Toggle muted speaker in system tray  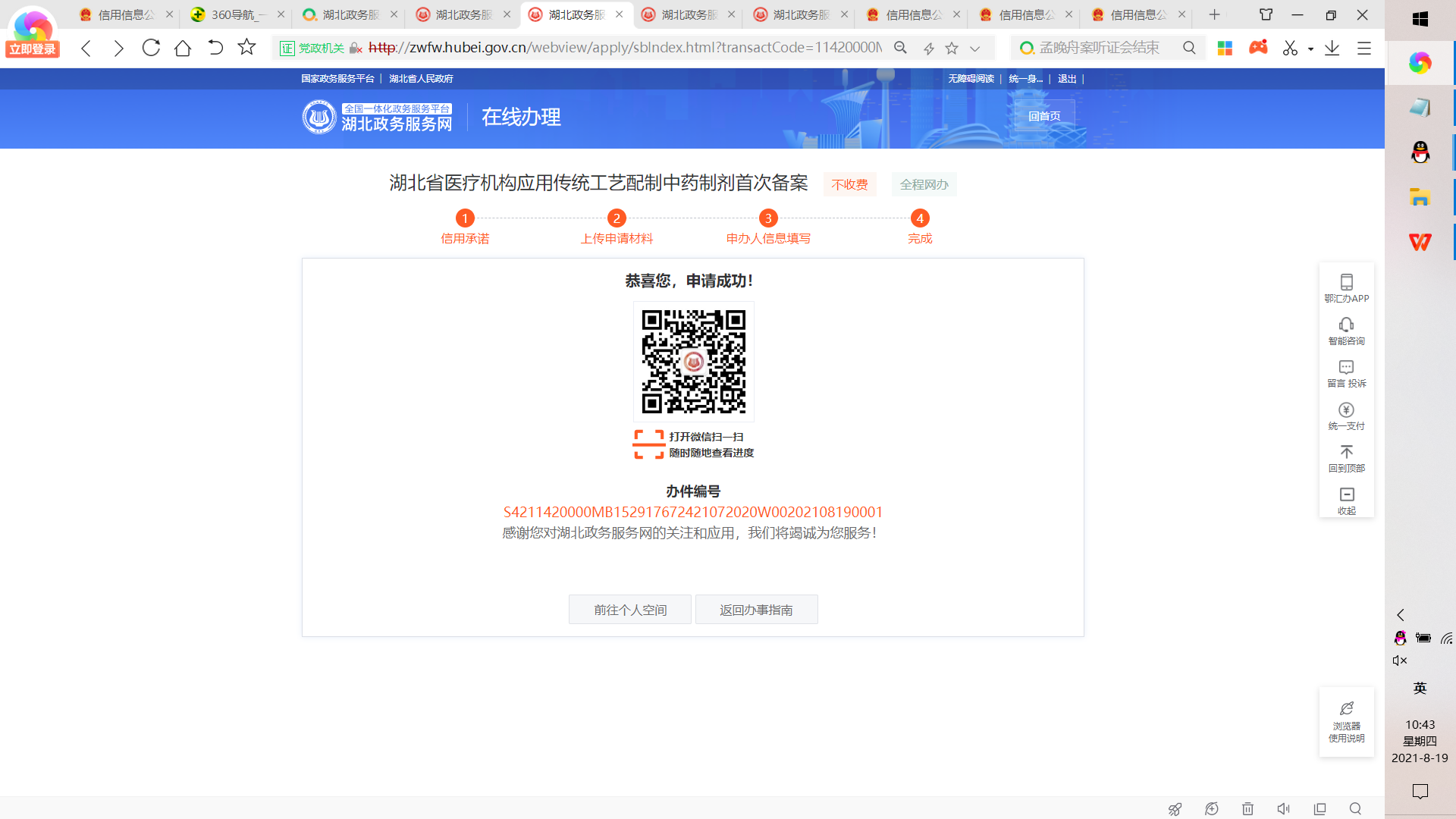point(1400,661)
